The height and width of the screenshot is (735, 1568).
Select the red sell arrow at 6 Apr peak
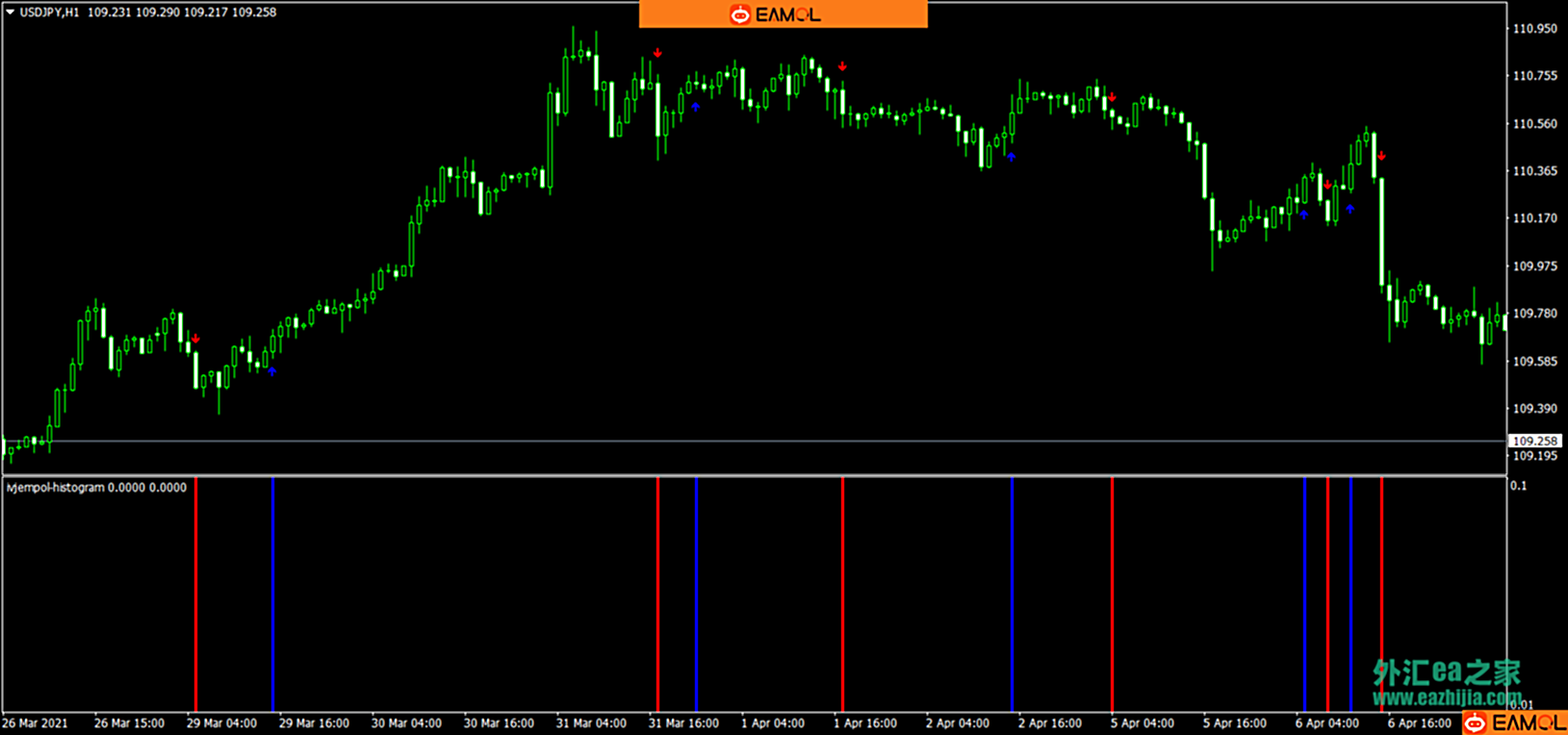1381,156
